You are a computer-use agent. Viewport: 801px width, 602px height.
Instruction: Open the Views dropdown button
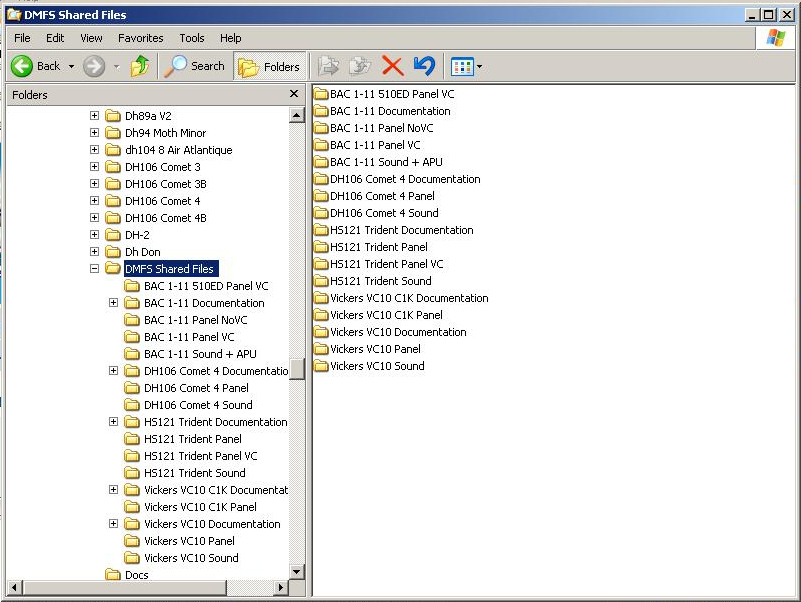pos(466,66)
